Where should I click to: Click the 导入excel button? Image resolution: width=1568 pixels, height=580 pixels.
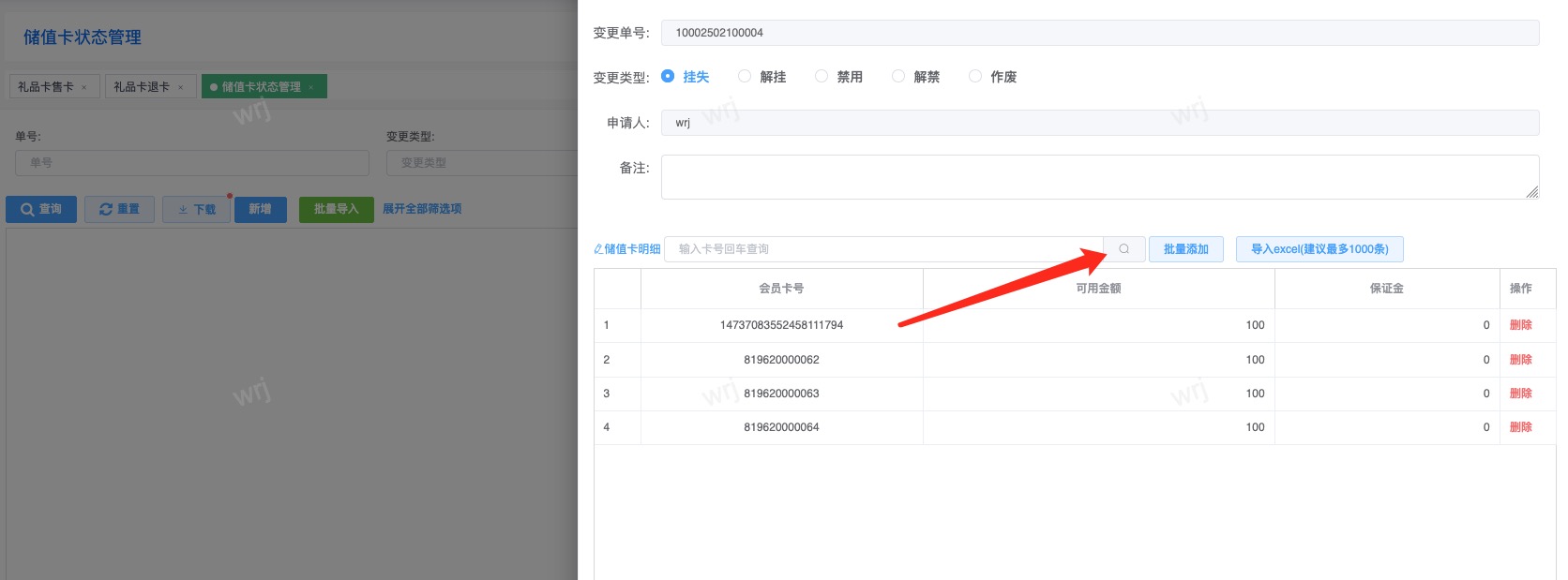coord(1319,249)
